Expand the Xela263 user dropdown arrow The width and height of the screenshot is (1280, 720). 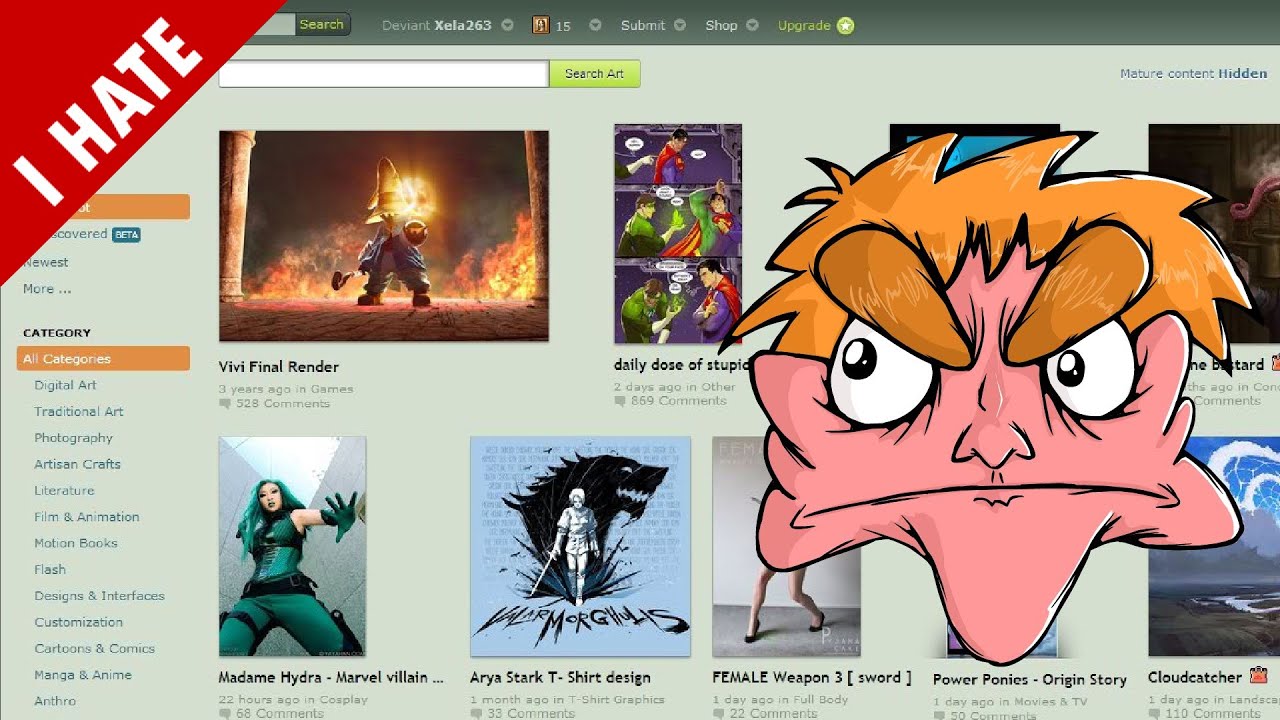[x=507, y=25]
